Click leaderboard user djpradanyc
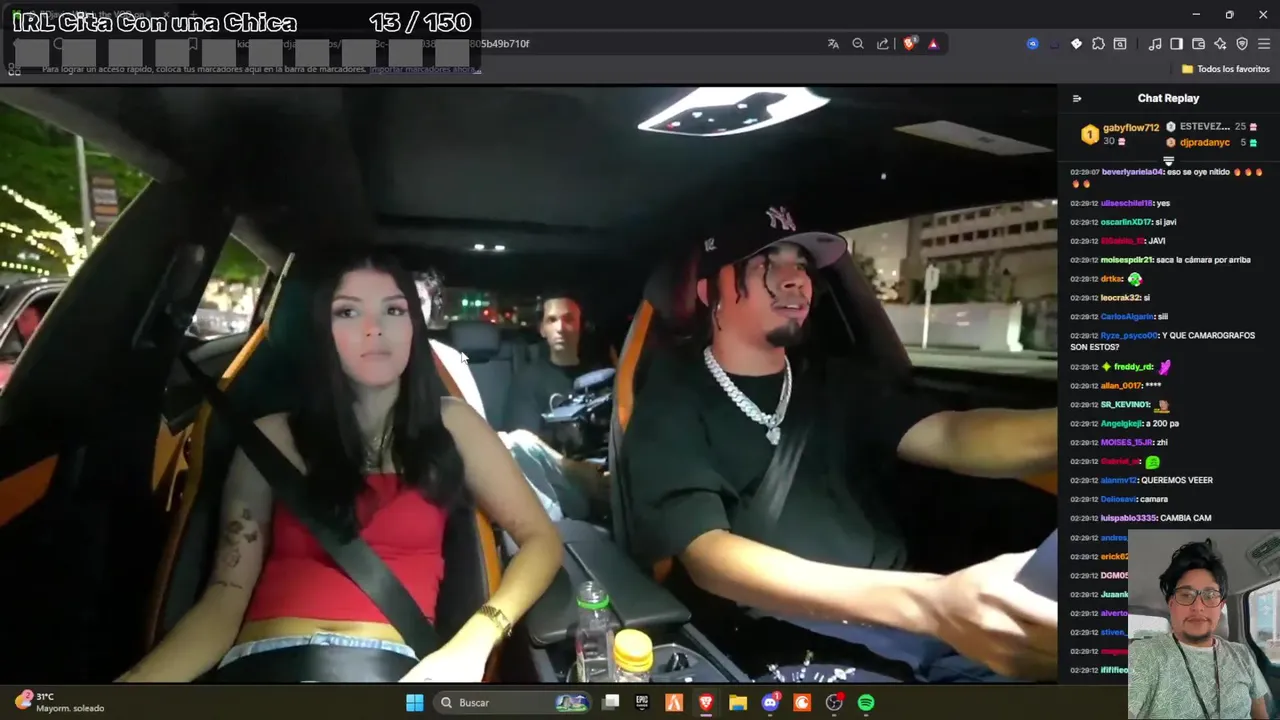Image resolution: width=1280 pixels, height=720 pixels. (x=1205, y=143)
